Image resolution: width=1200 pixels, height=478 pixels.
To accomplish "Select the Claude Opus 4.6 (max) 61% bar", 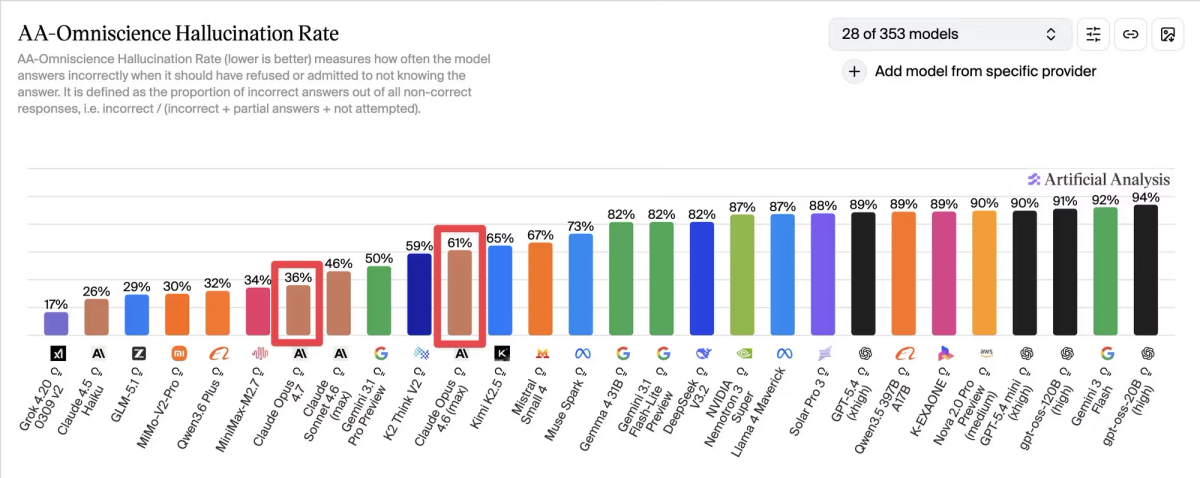I will click(460, 292).
